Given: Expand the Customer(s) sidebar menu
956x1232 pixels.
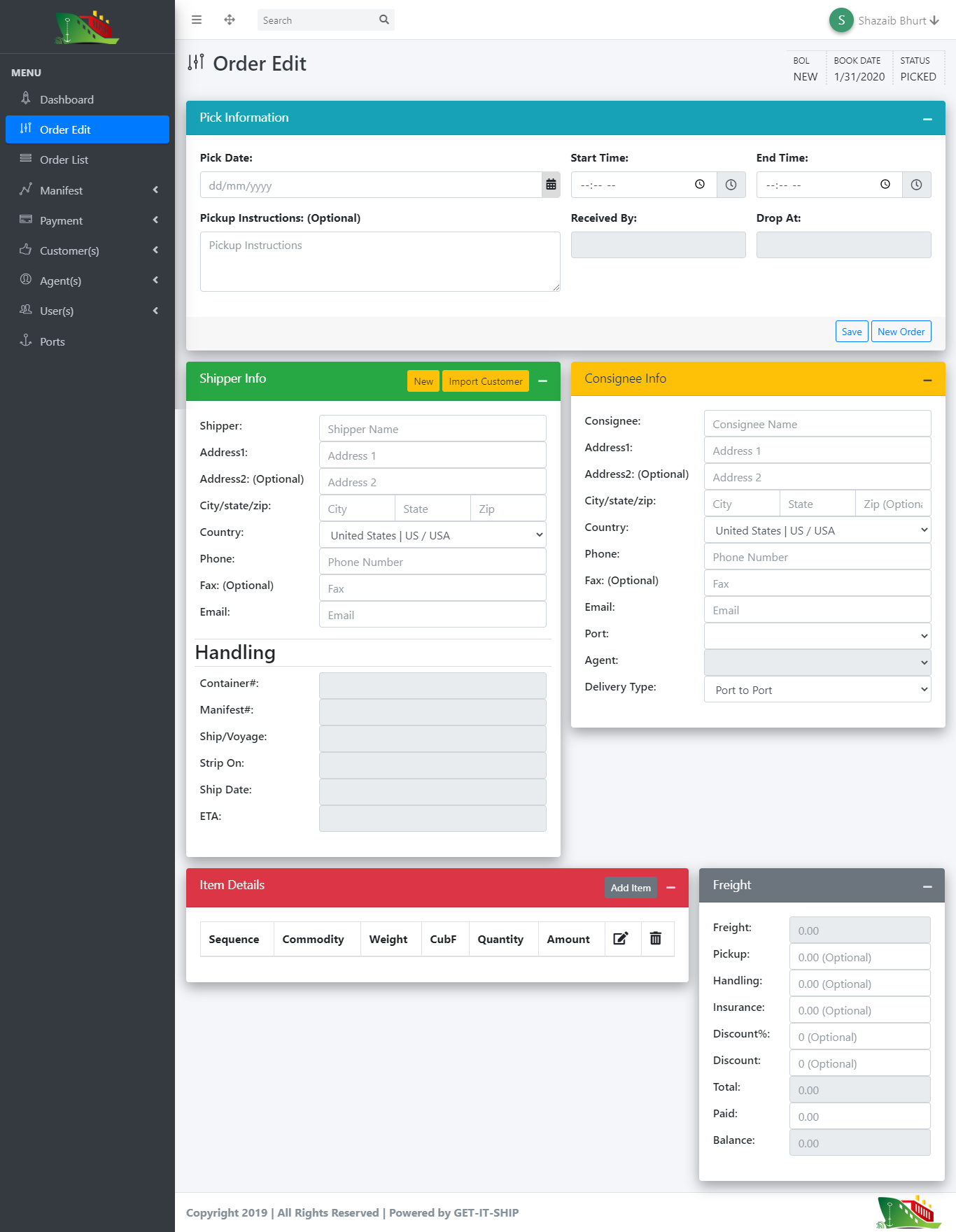Looking at the screenshot, I should [x=87, y=250].
